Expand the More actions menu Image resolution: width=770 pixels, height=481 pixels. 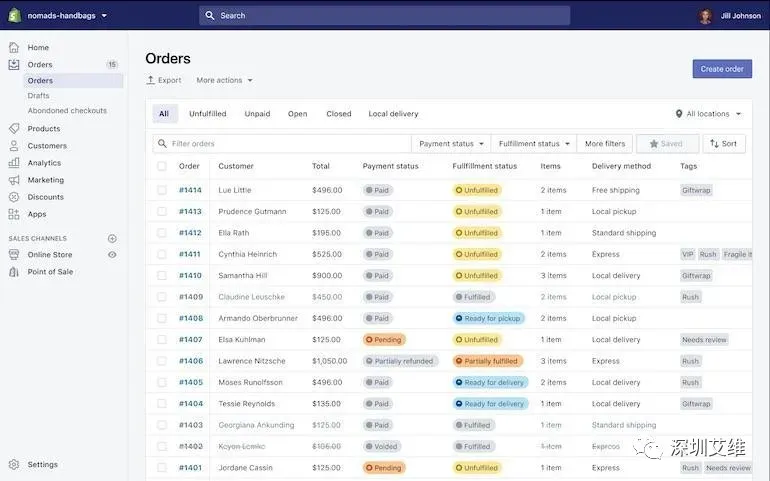[224, 80]
